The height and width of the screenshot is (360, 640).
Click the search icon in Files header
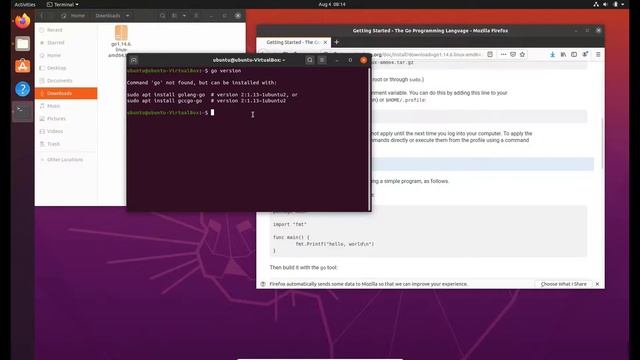[162, 16]
